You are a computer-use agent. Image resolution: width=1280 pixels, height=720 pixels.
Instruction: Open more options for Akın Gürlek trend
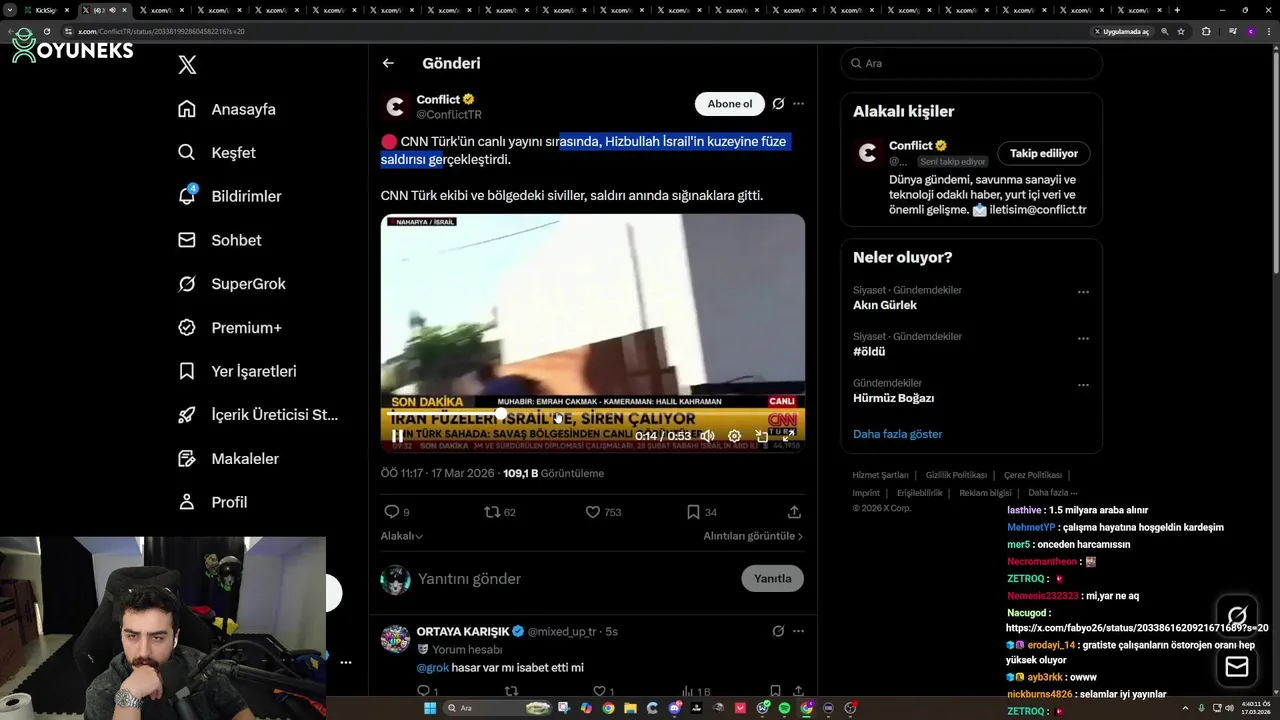(1083, 292)
